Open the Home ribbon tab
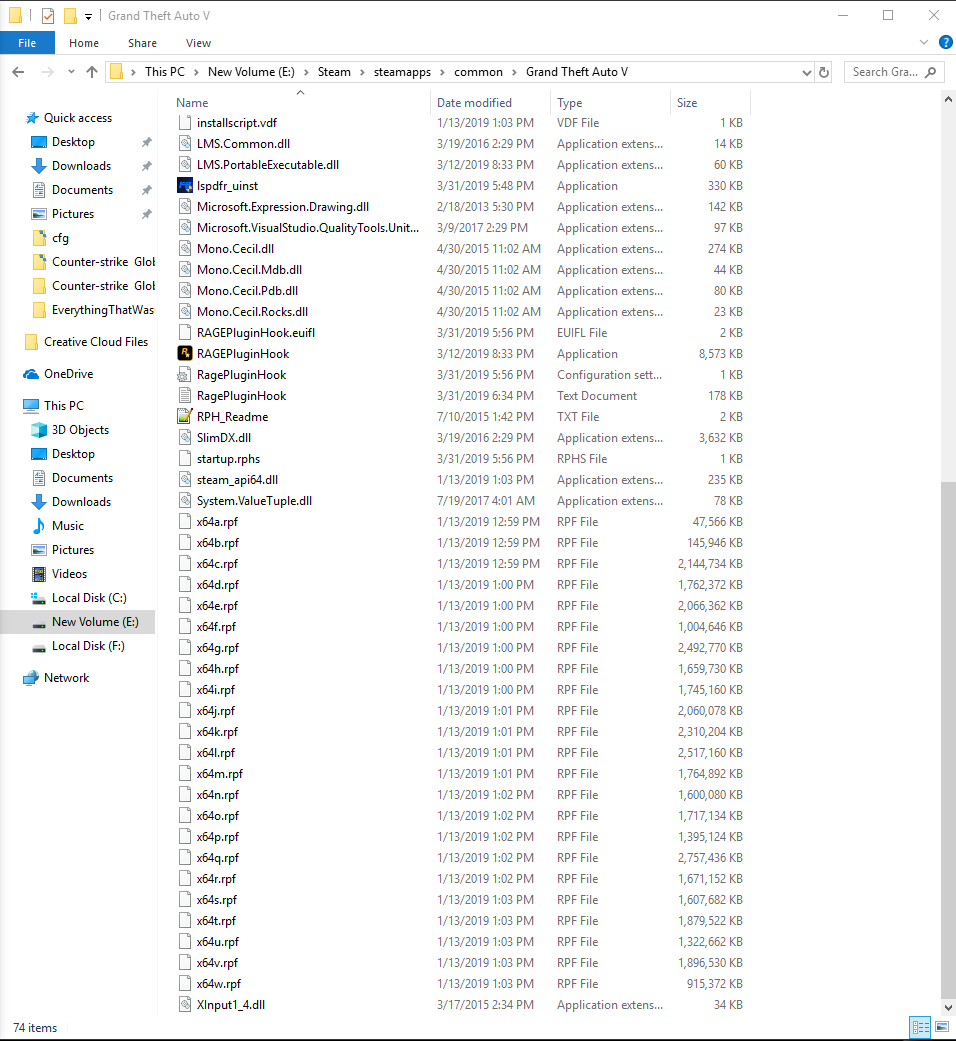 pyautogui.click(x=84, y=43)
